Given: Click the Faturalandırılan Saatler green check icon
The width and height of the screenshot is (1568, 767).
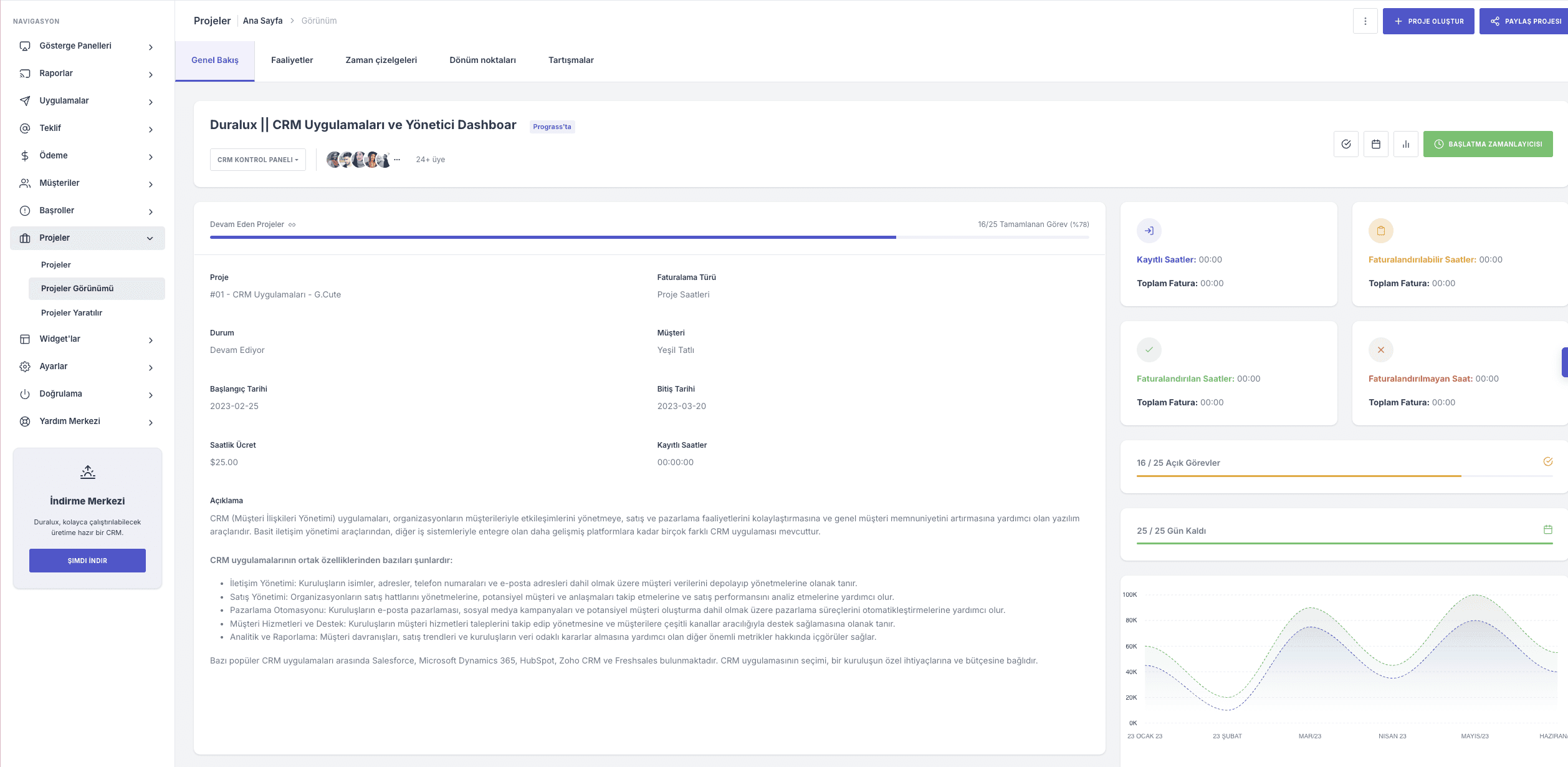Looking at the screenshot, I should point(1149,350).
